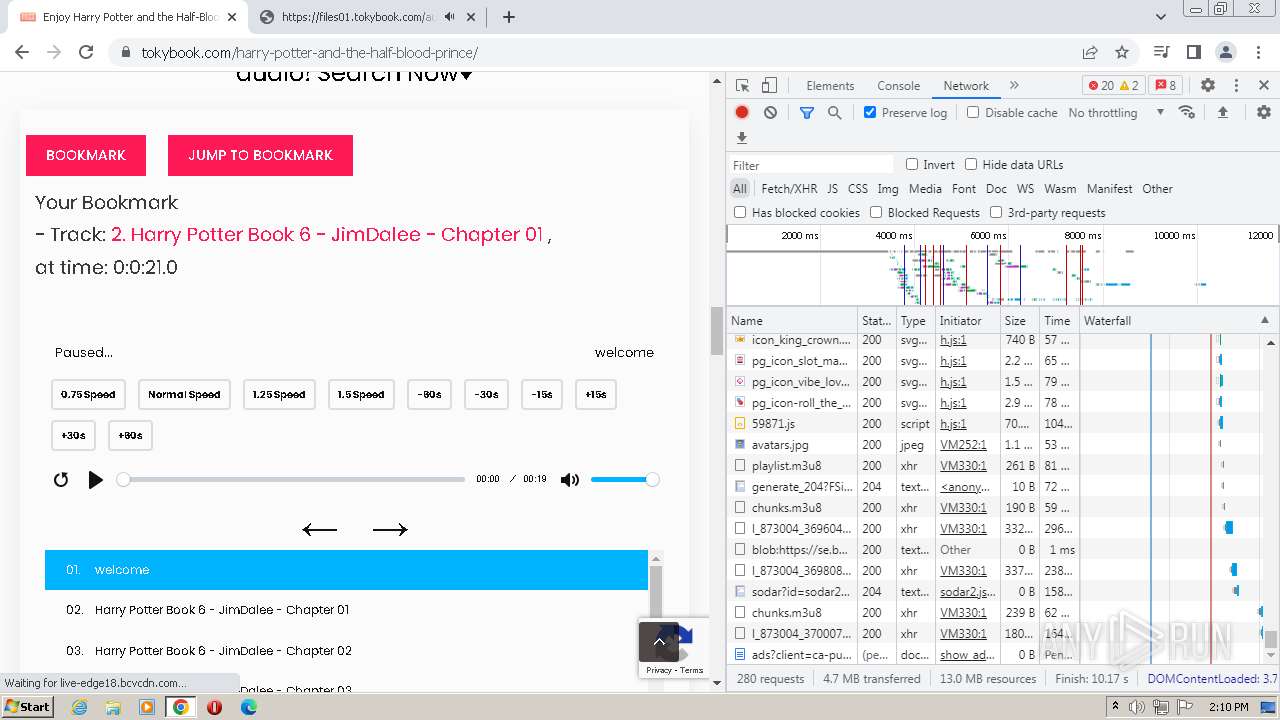Open network conditions wifi icon

[x=1187, y=113]
